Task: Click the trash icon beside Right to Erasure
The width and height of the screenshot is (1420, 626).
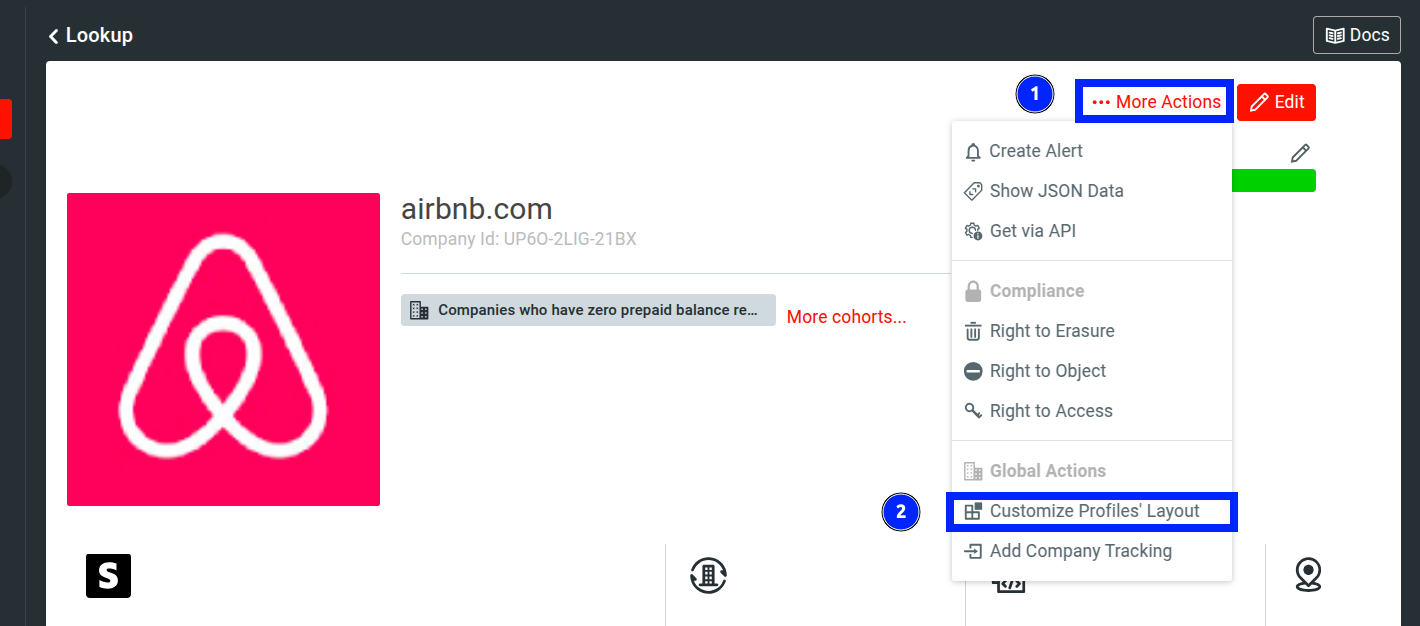Action: (x=971, y=330)
